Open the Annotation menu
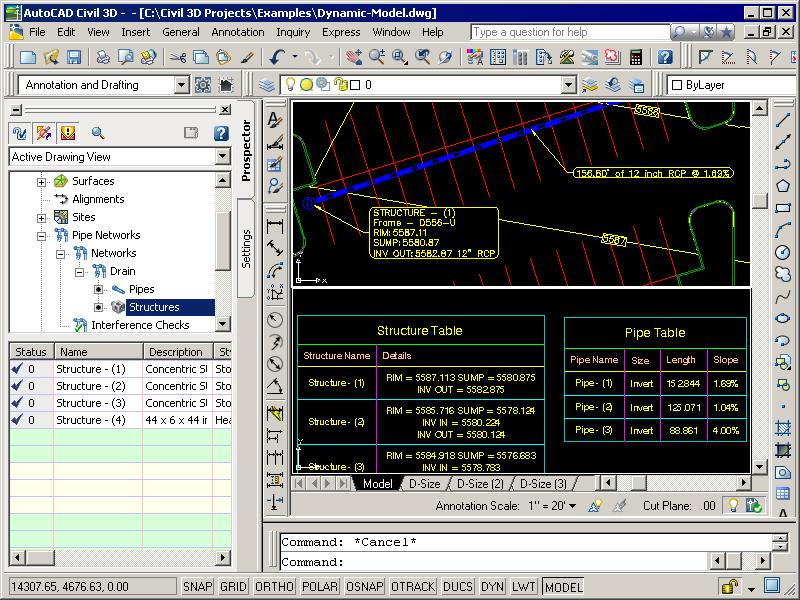 [238, 32]
